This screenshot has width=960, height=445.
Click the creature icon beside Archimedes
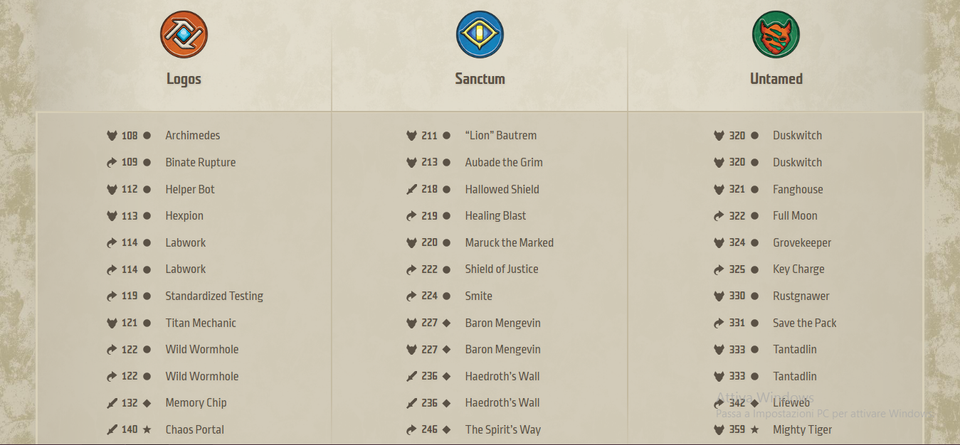tap(112, 136)
